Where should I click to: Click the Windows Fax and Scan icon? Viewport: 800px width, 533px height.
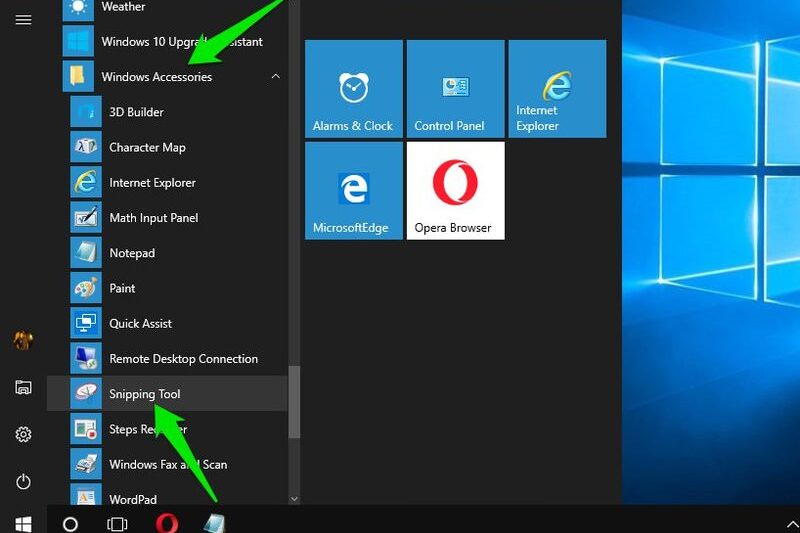tap(86, 464)
